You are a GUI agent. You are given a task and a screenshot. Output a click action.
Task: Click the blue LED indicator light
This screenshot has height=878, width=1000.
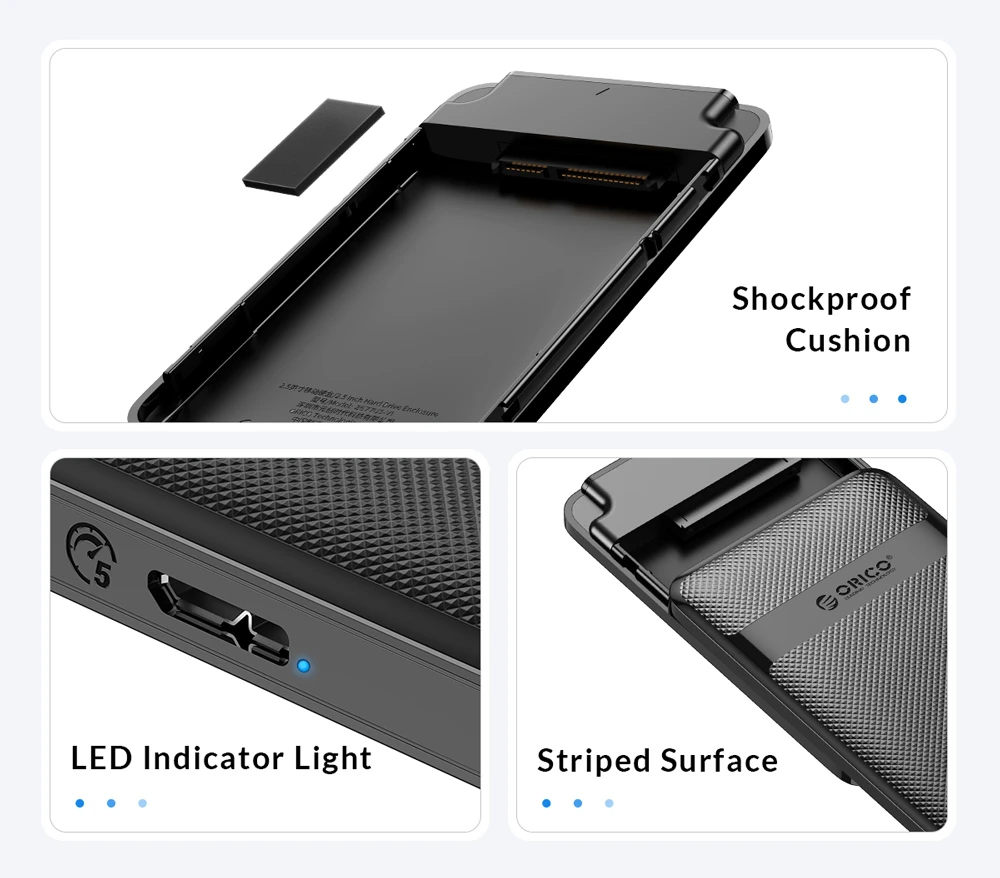click(x=304, y=666)
